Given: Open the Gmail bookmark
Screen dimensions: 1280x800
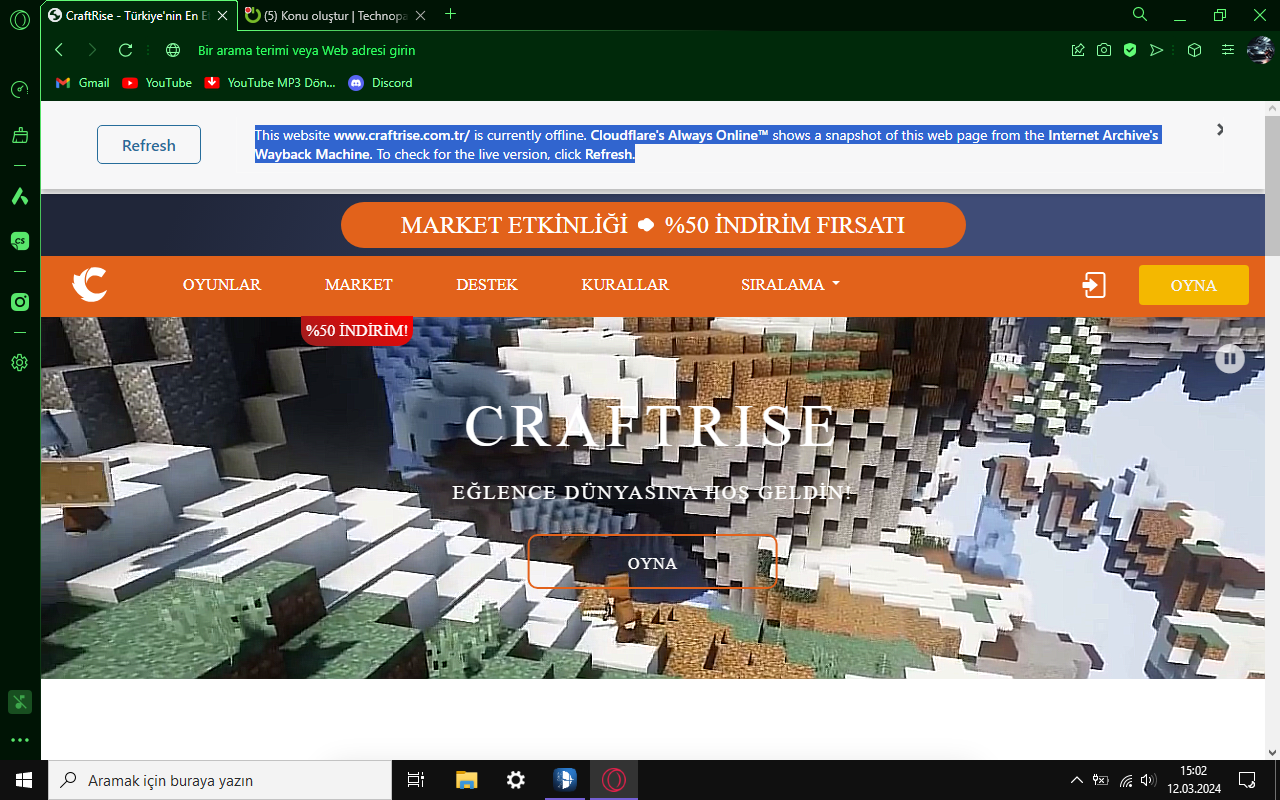Looking at the screenshot, I should click(x=83, y=83).
